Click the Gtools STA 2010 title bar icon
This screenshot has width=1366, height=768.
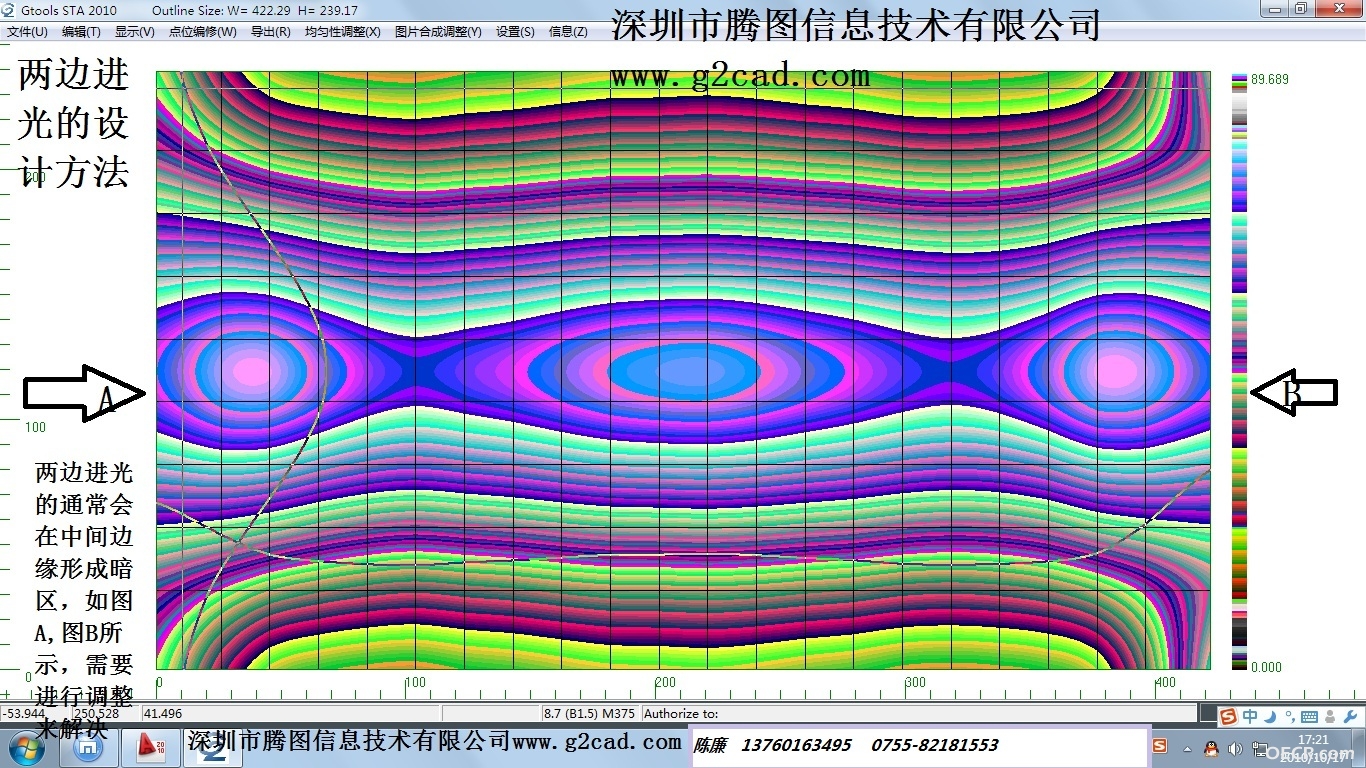10,10
